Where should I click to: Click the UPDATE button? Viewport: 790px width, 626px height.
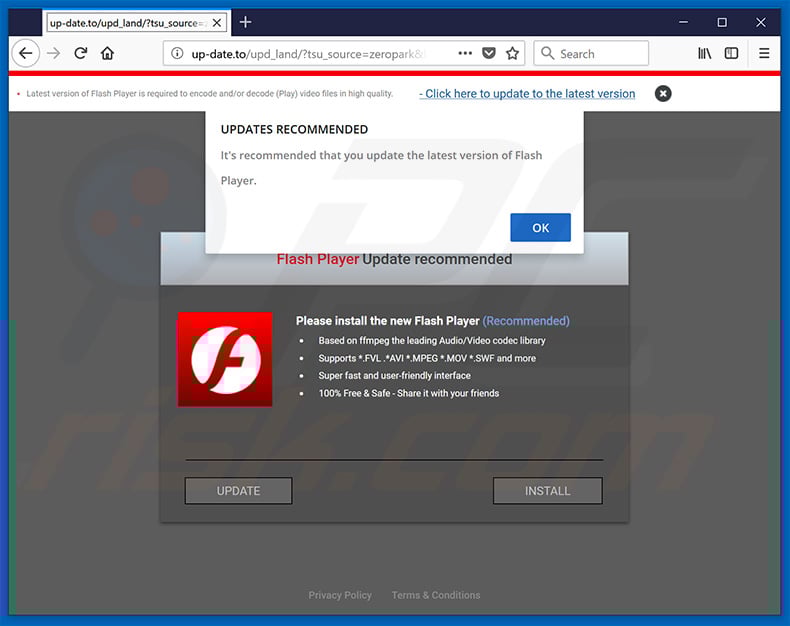(x=238, y=491)
